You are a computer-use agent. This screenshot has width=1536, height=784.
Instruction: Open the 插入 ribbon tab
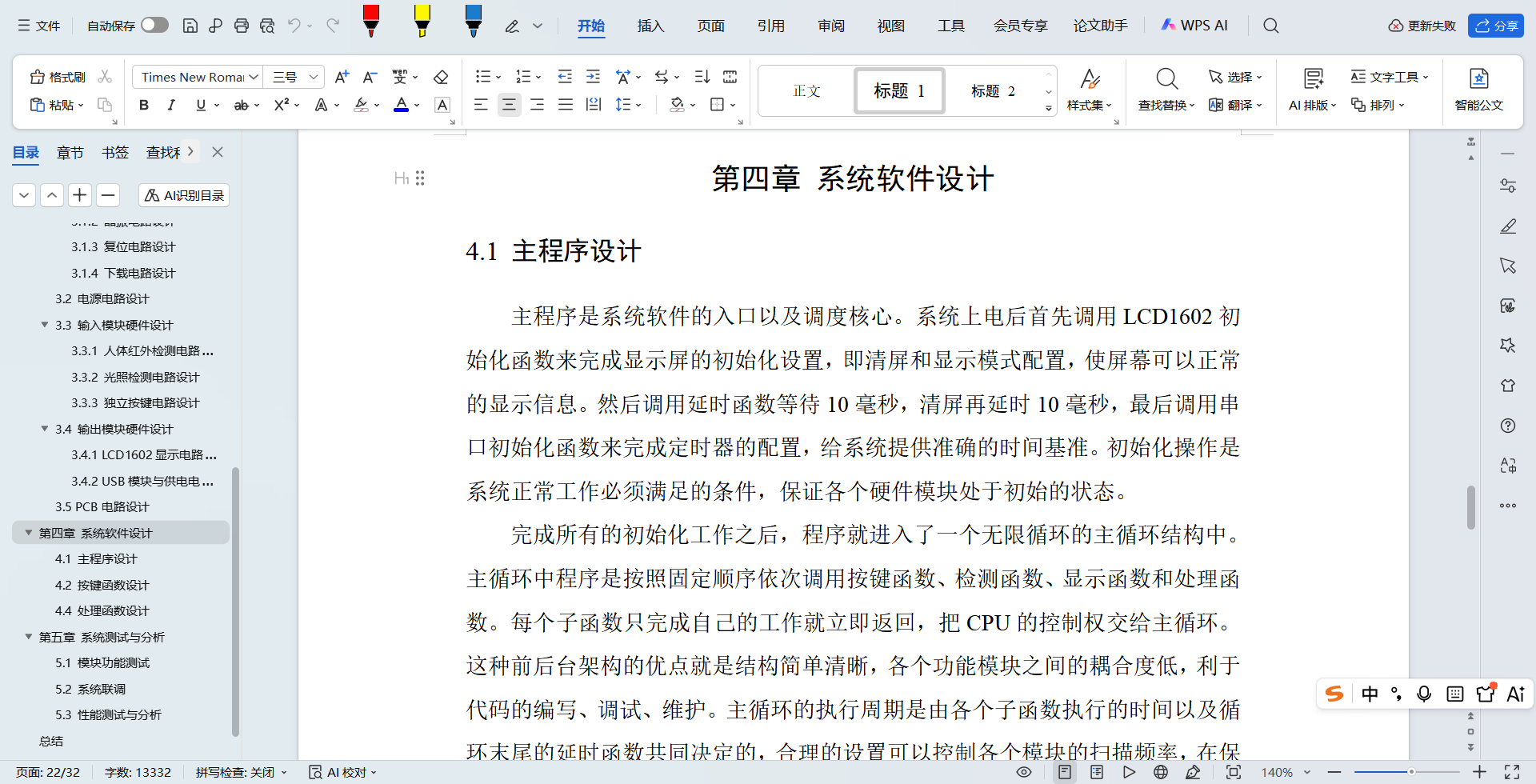tap(650, 26)
